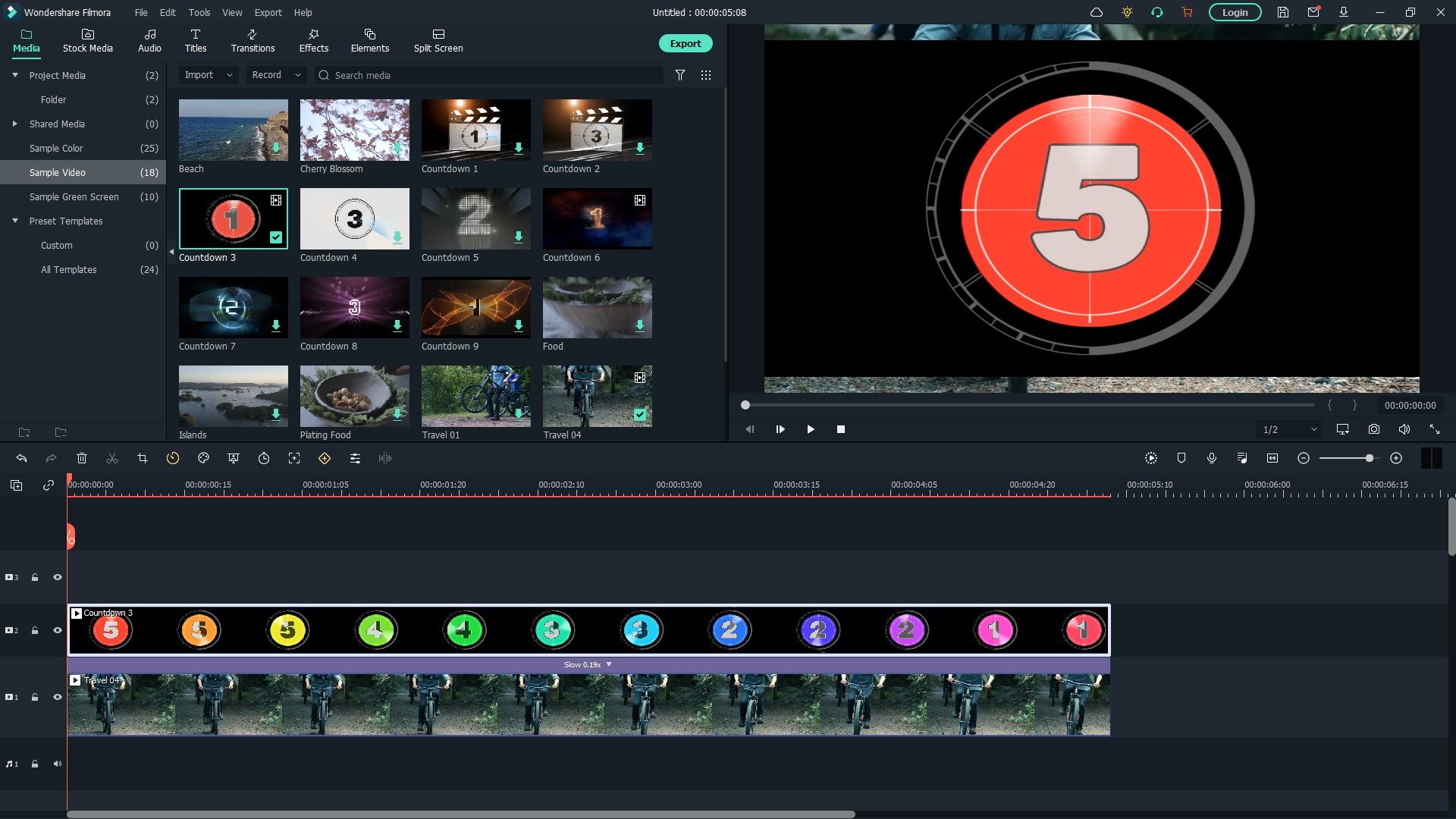Viewport: 1456px width, 819px height.
Task: Select the Countdown 6 thumbnail
Action: (x=597, y=218)
